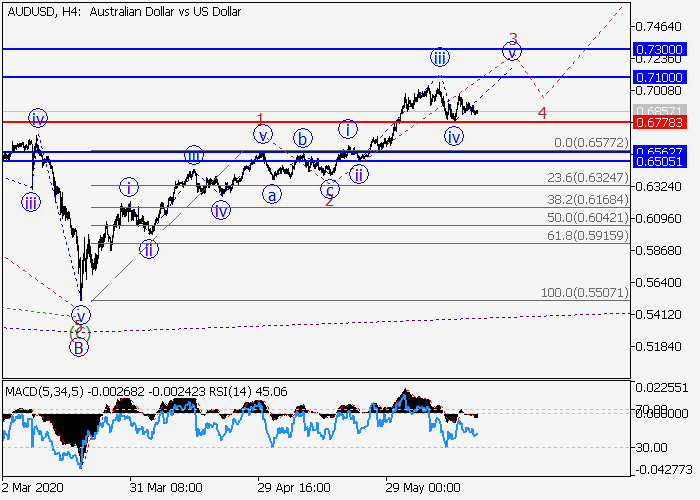Image resolution: width=700 pixels, height=500 pixels.
Task: Select the red wave '1' label
Action: (260, 118)
